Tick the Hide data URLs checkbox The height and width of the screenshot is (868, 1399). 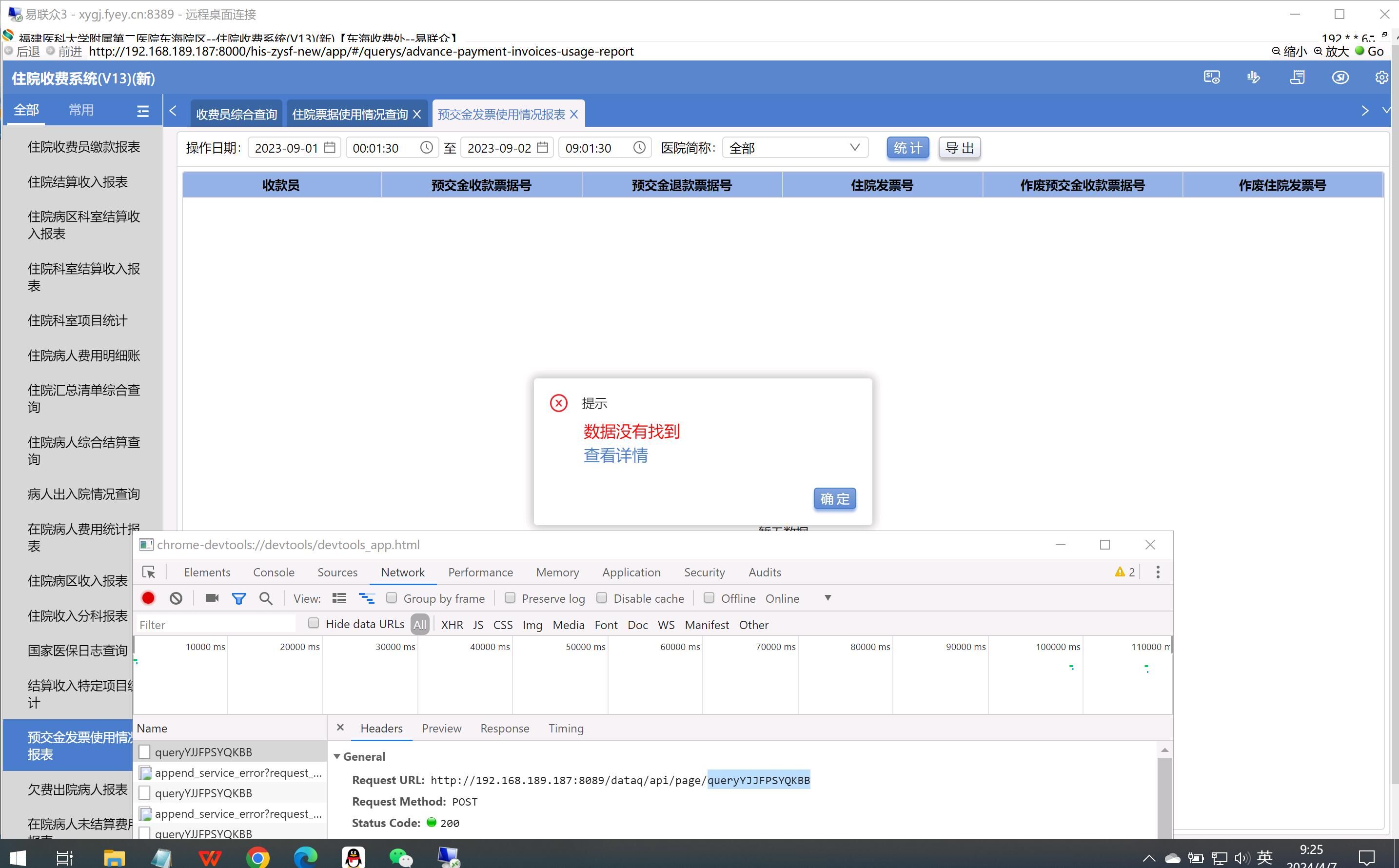pyautogui.click(x=314, y=623)
